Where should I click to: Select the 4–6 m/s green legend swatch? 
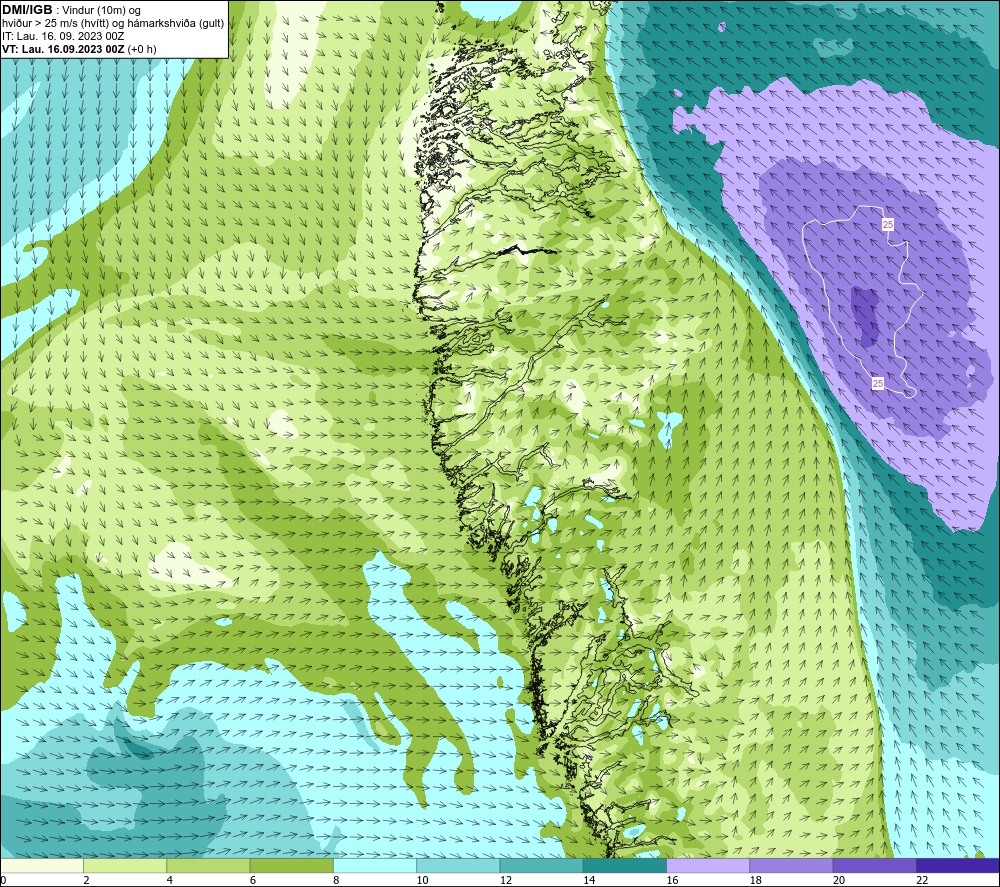208,865
